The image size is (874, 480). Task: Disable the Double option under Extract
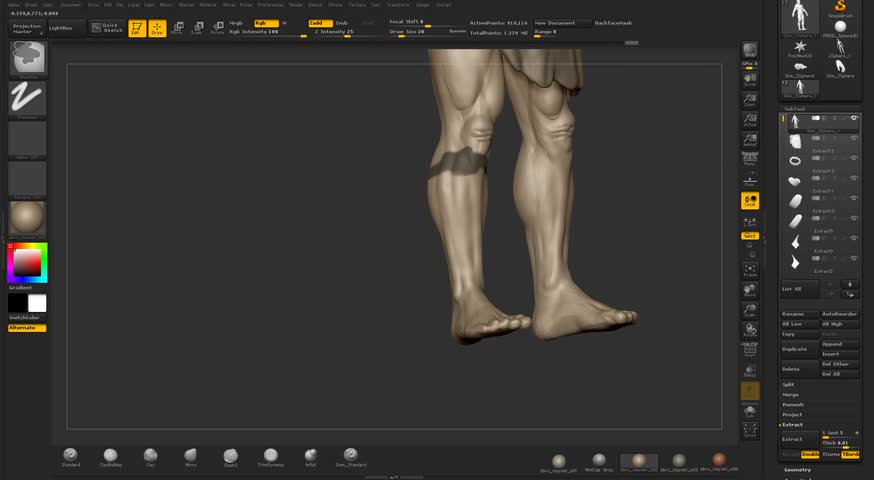[x=810, y=454]
